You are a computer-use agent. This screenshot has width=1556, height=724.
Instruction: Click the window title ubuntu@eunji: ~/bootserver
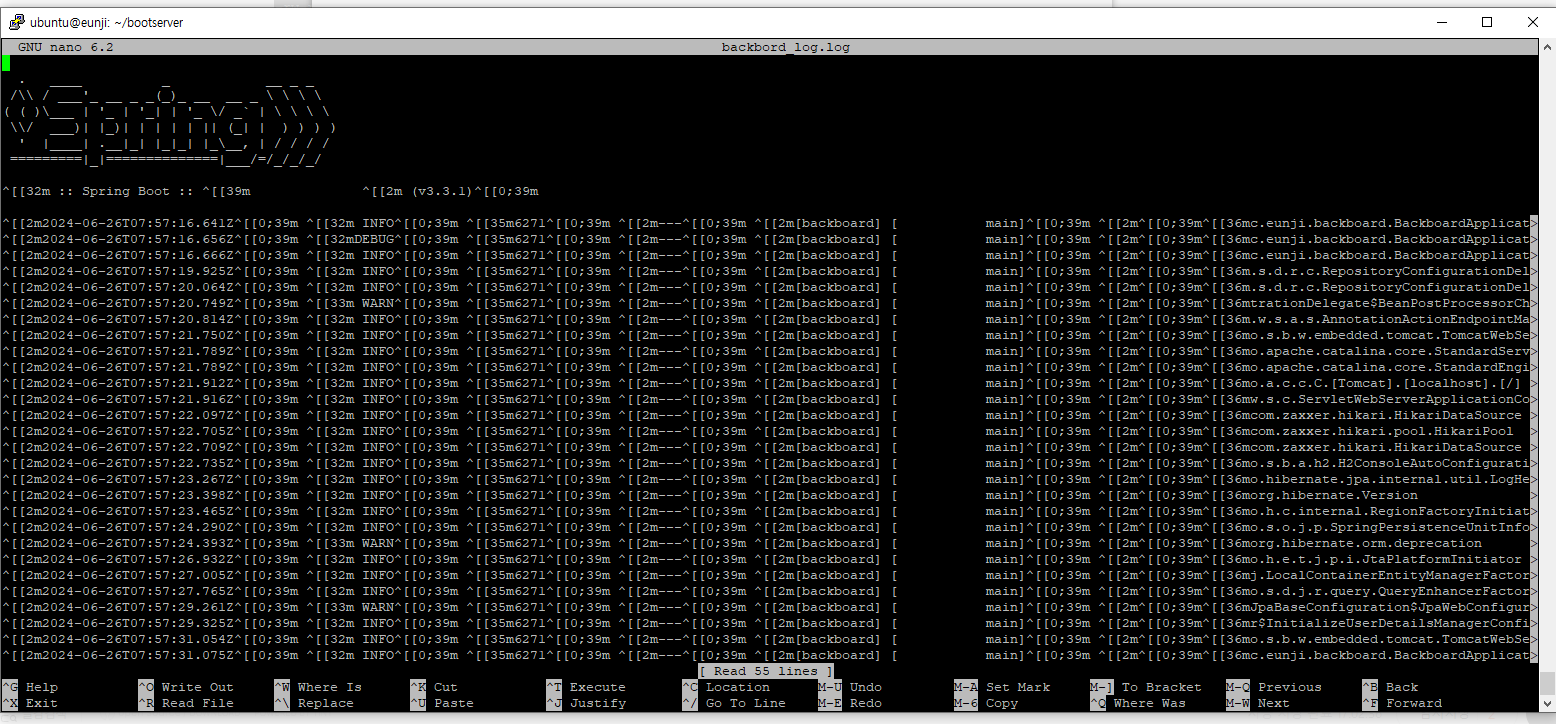(107, 23)
